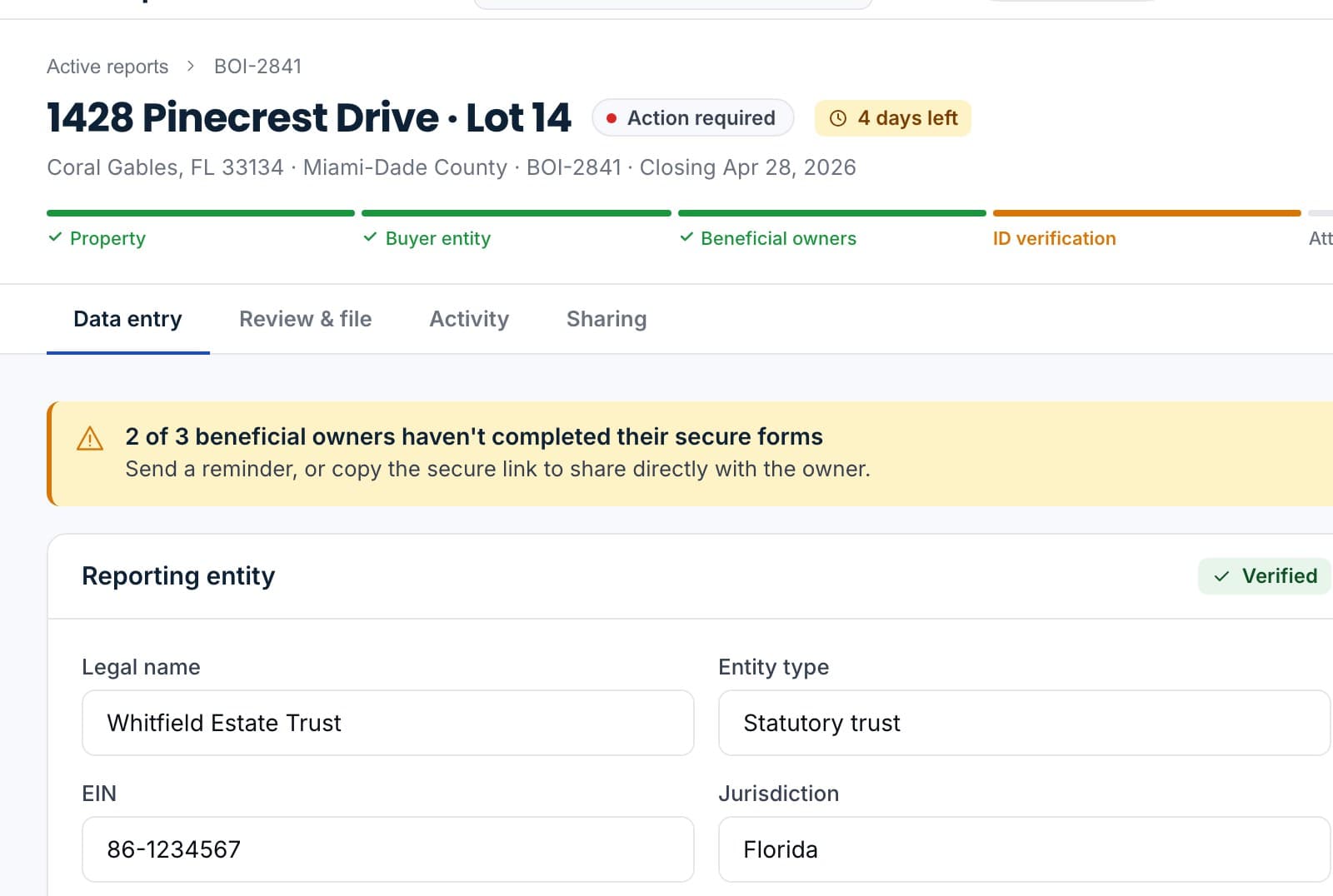Click the Jurisdiction label
The width and height of the screenshot is (1333, 896).
click(x=778, y=794)
